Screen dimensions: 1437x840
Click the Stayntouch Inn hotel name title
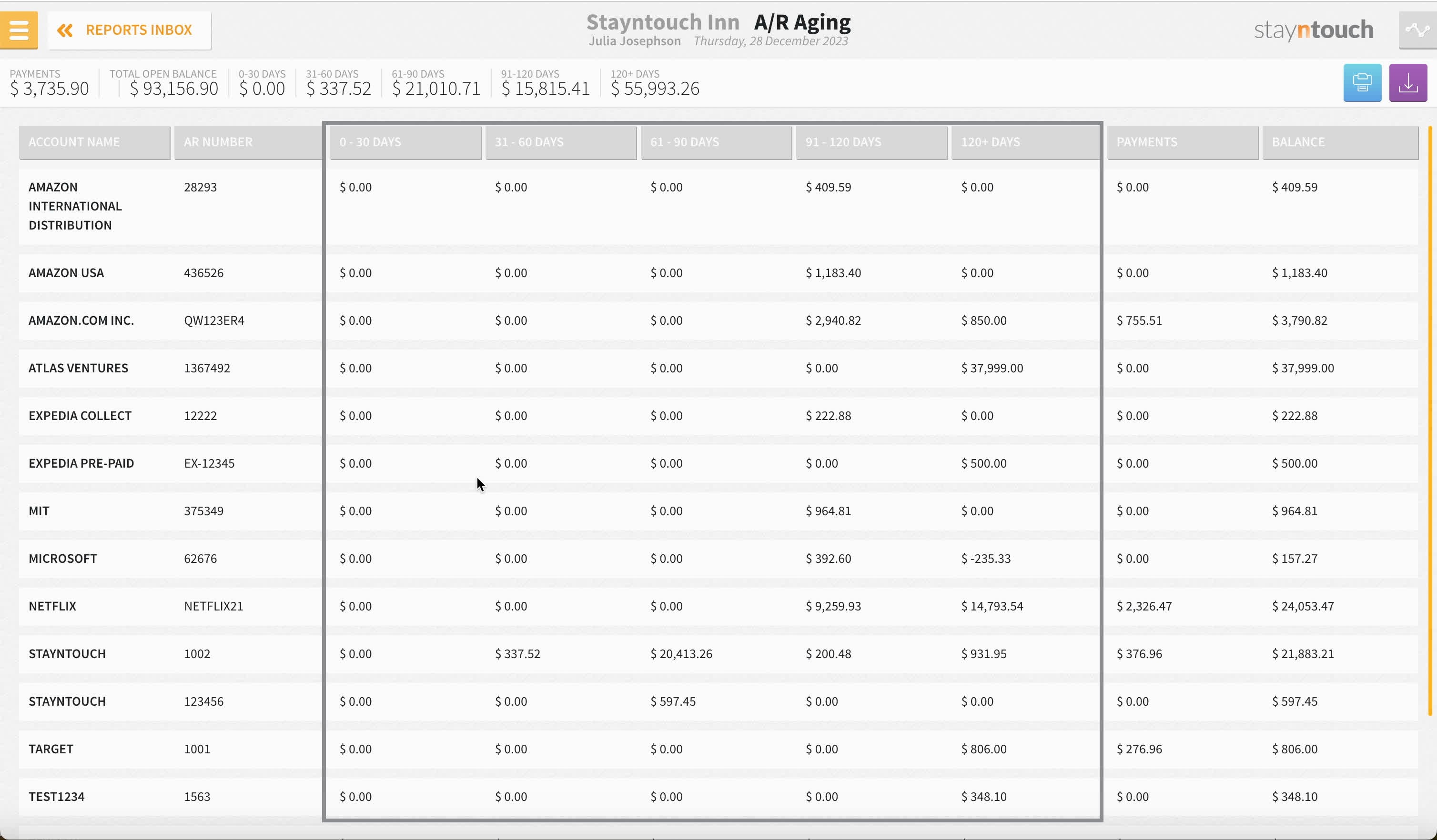click(663, 22)
